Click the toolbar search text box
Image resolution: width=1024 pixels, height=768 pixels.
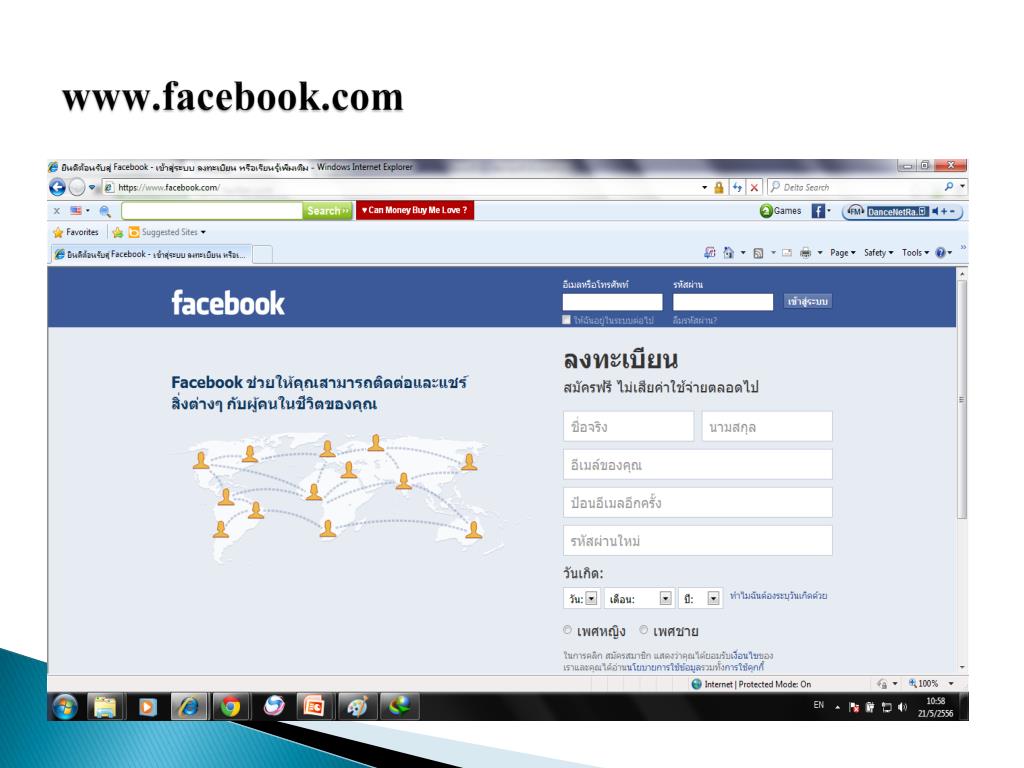[x=212, y=211]
